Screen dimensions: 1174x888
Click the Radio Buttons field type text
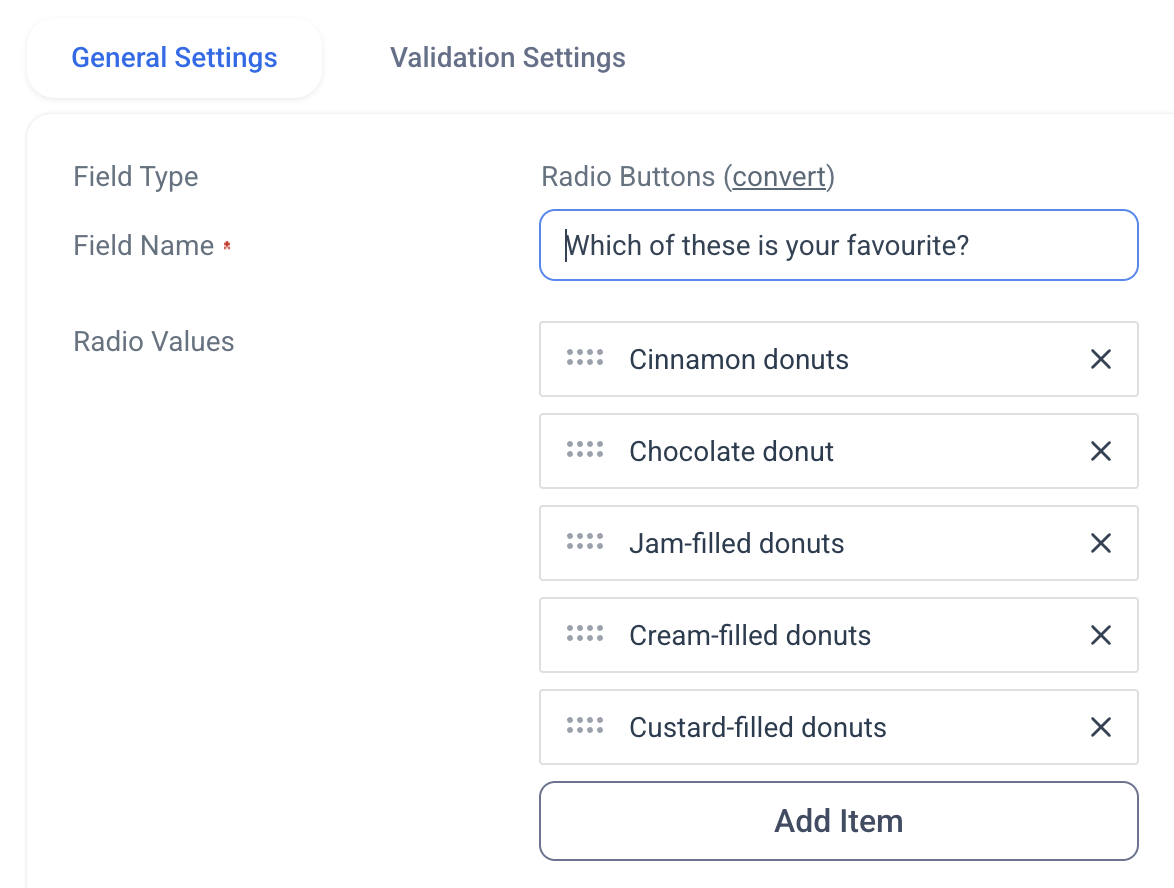pyautogui.click(x=628, y=177)
